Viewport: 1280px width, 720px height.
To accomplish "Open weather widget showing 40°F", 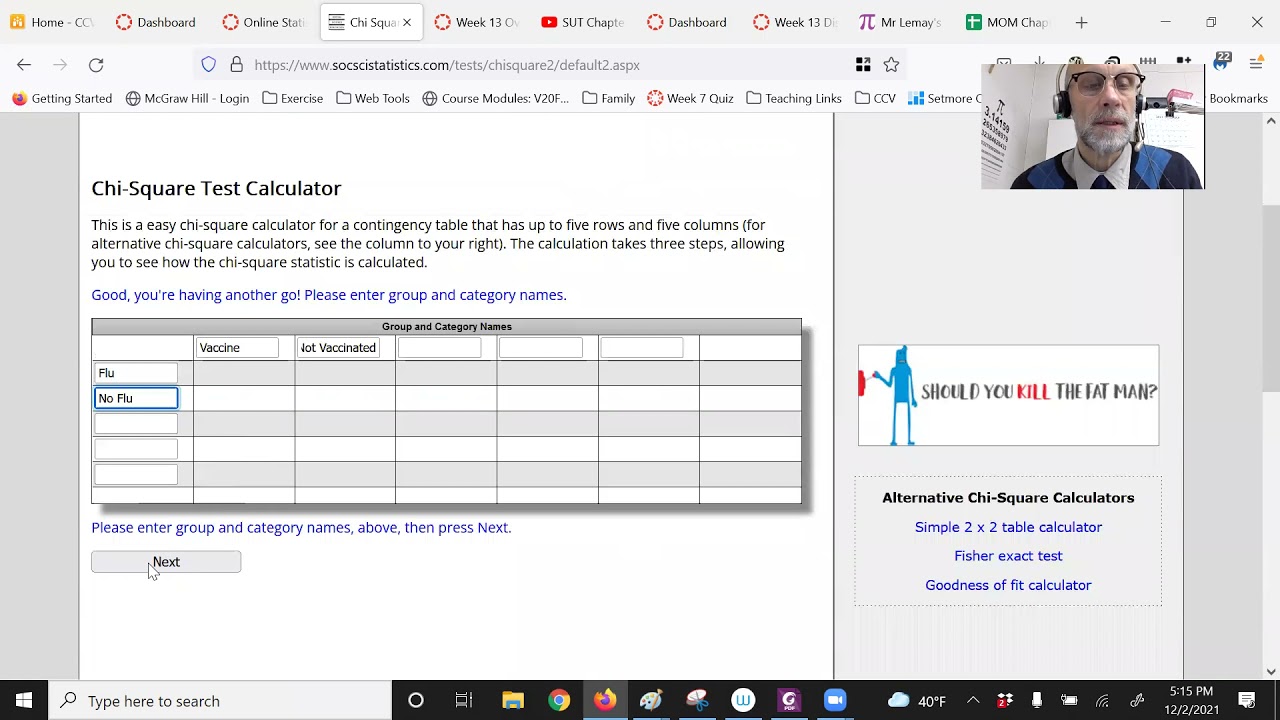I will (916, 701).
